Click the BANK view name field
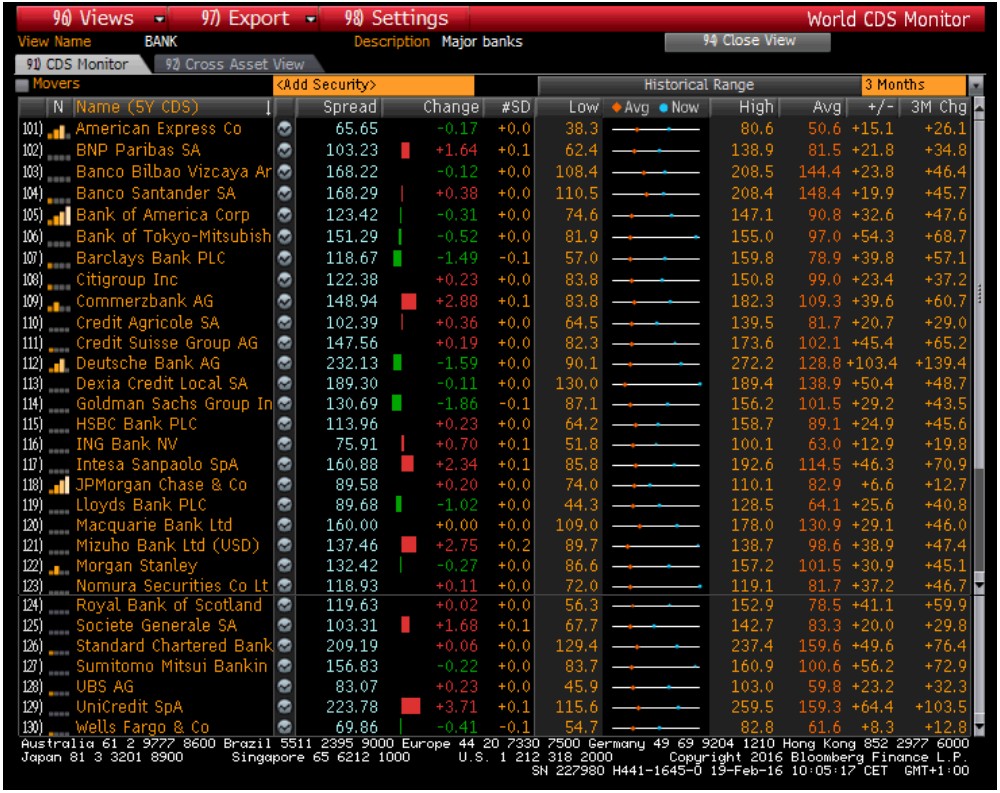This screenshot has width=1000, height=793. [x=161, y=42]
